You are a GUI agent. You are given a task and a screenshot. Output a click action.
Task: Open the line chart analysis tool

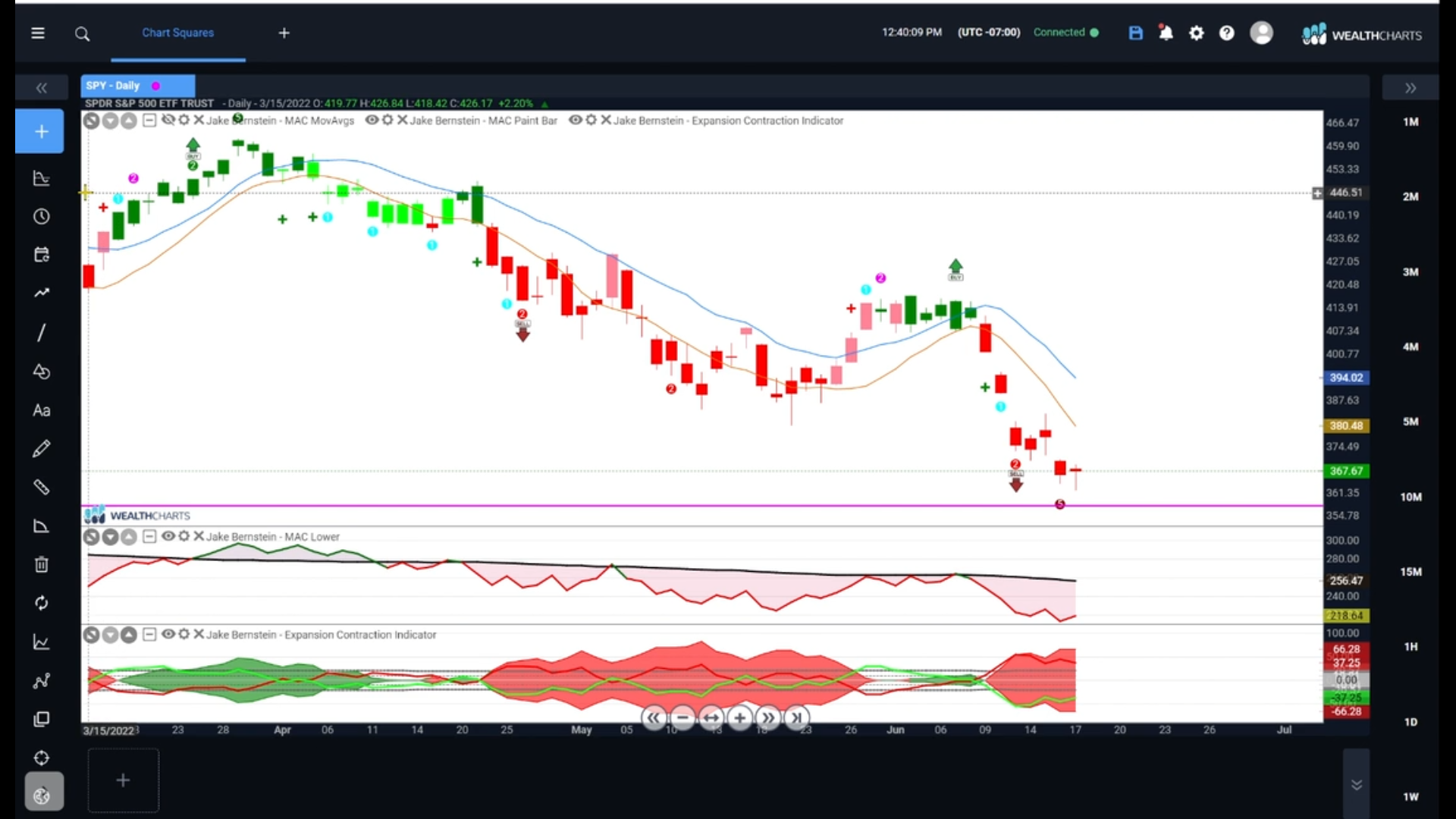click(x=42, y=642)
